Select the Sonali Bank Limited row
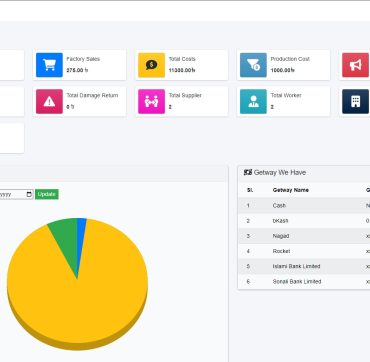This screenshot has width=370, height=362. click(x=304, y=282)
